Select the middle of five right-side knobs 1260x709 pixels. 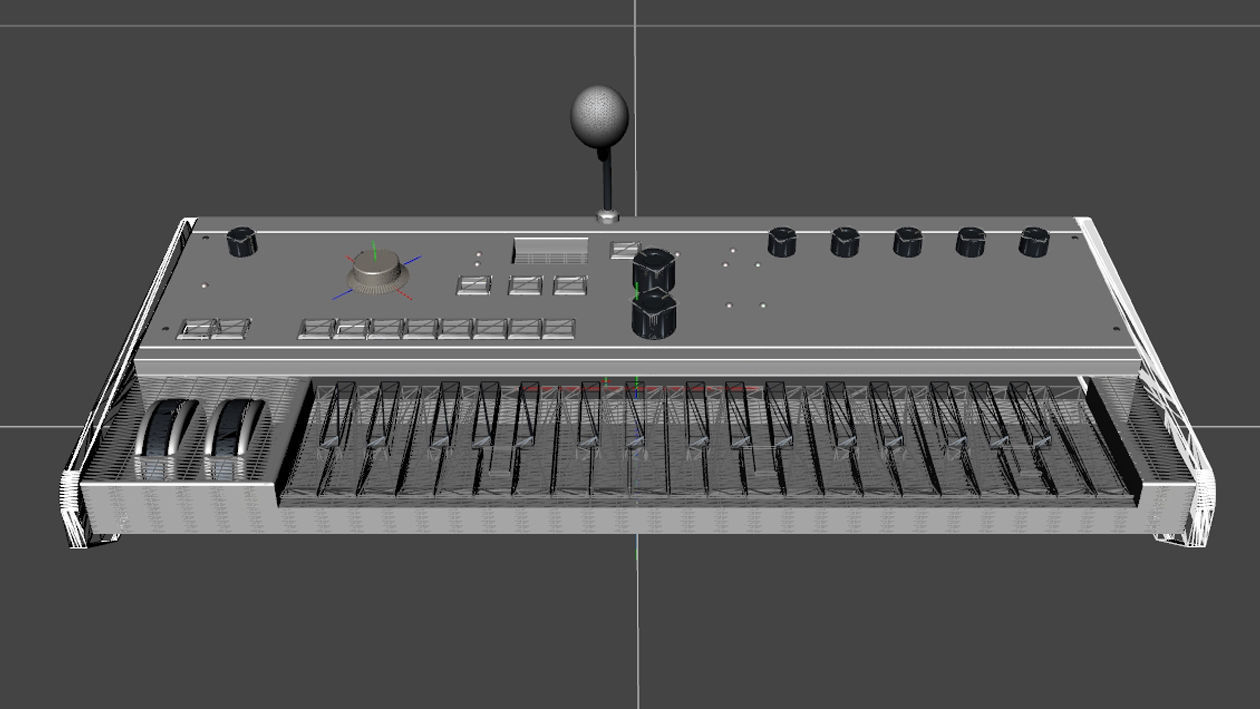coord(908,242)
